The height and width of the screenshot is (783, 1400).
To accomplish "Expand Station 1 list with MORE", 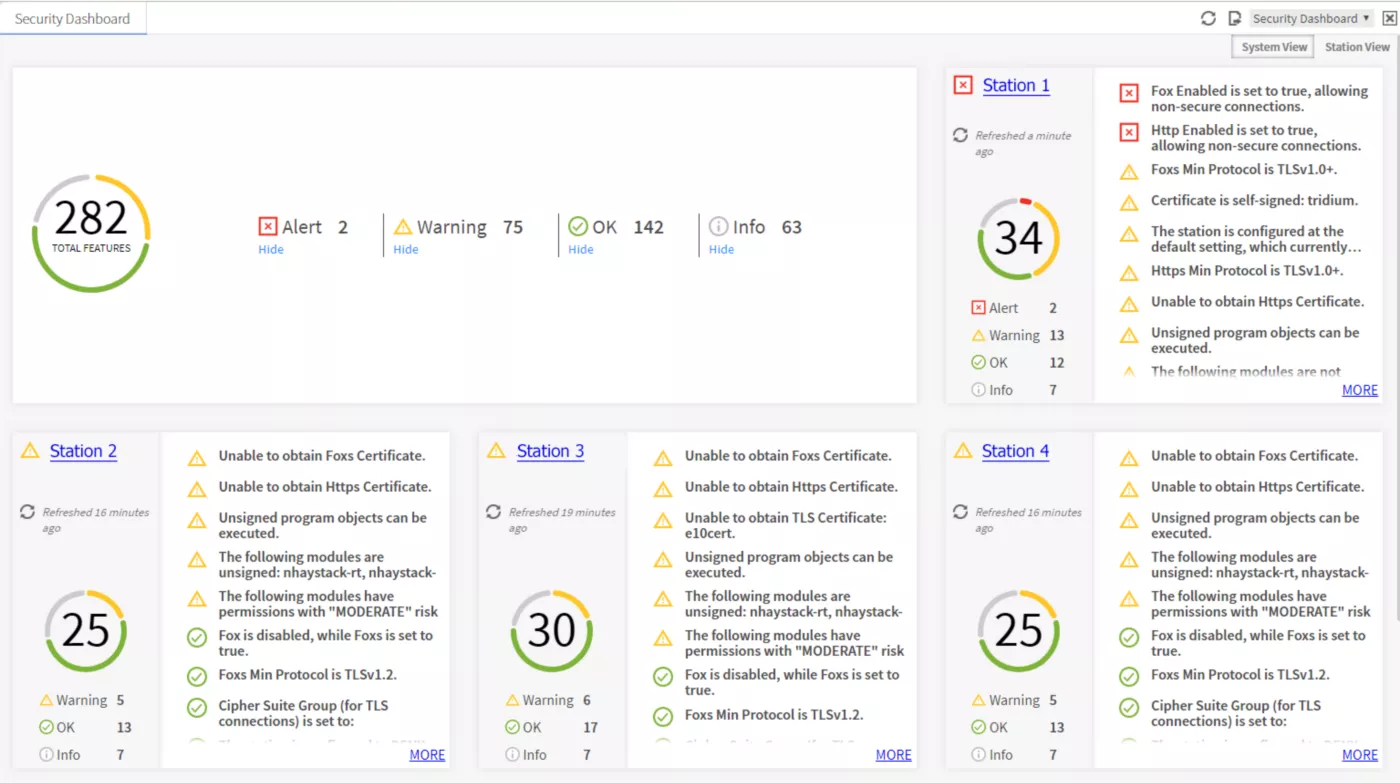I will click(1359, 390).
